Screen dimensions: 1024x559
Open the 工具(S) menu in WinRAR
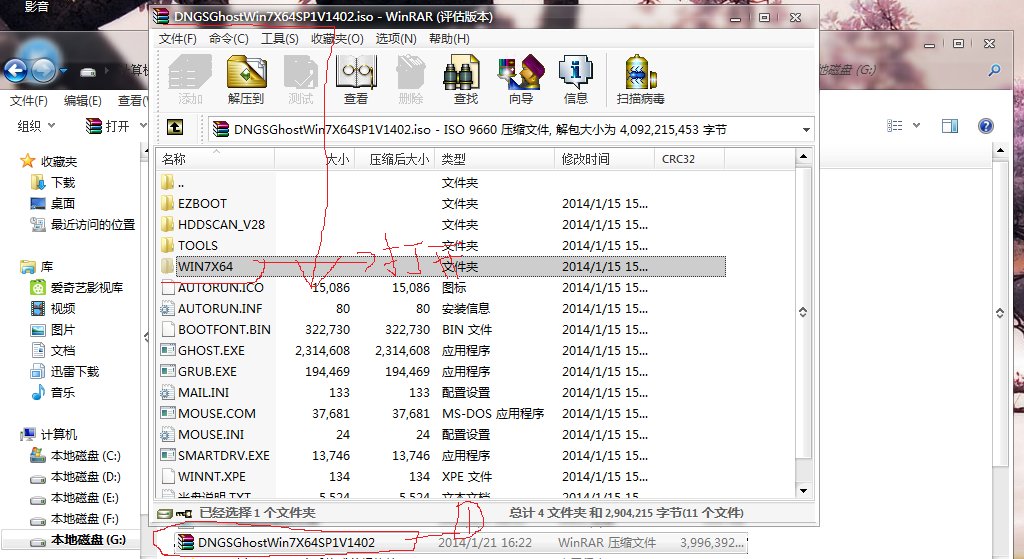click(x=280, y=39)
